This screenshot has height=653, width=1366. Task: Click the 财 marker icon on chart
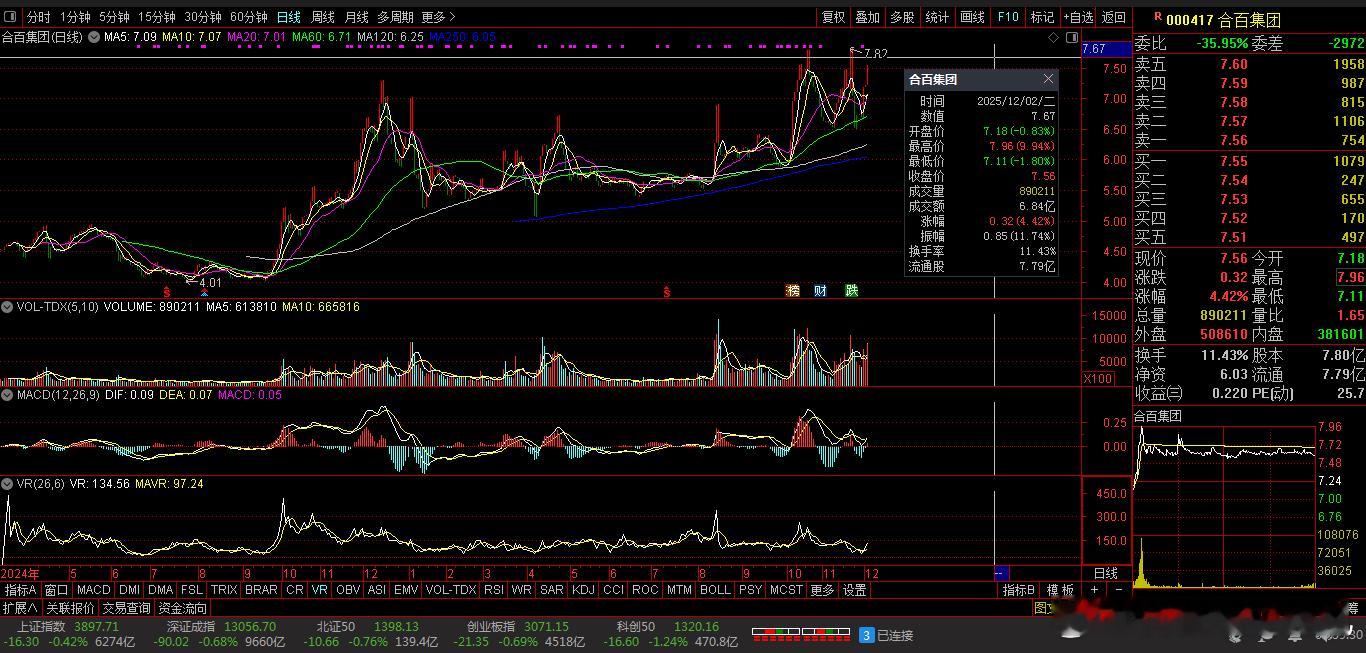820,290
